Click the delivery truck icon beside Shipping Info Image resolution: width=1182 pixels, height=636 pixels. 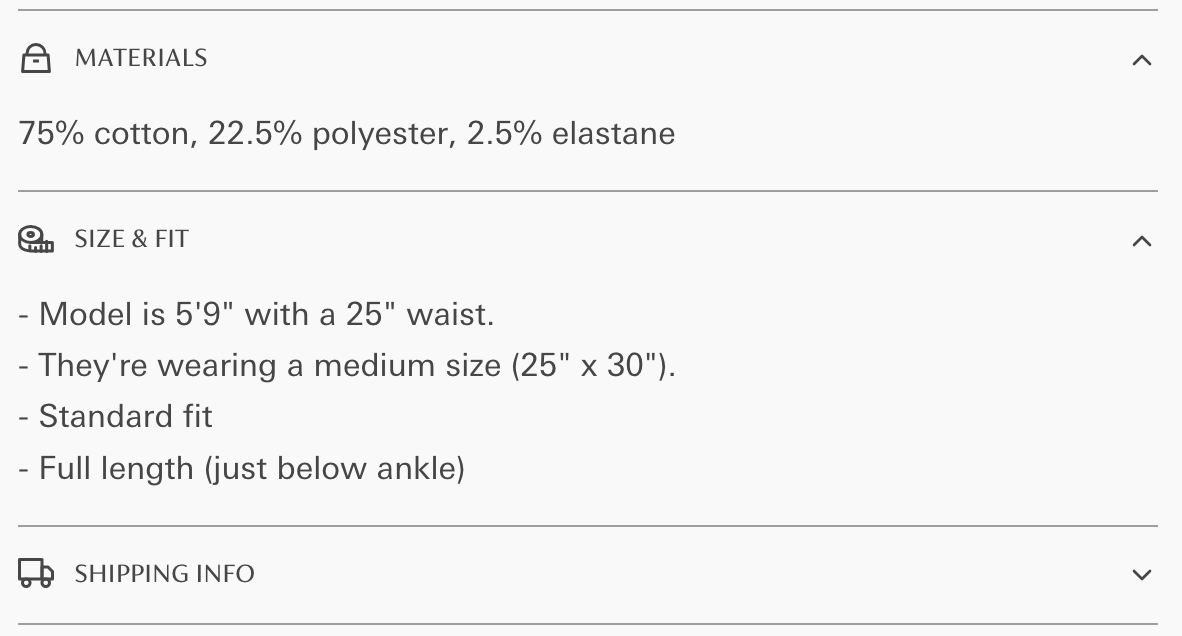tap(35, 573)
